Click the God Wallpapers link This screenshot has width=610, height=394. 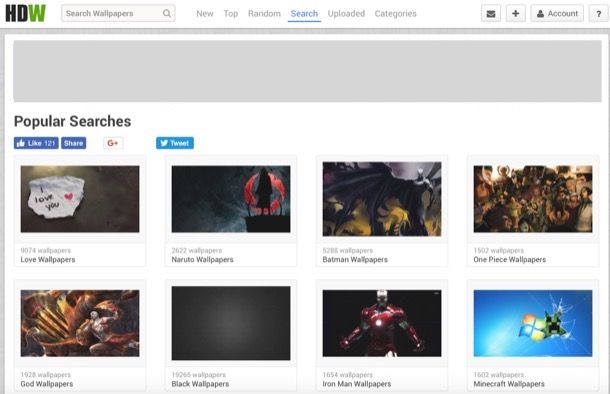pyautogui.click(x=47, y=384)
